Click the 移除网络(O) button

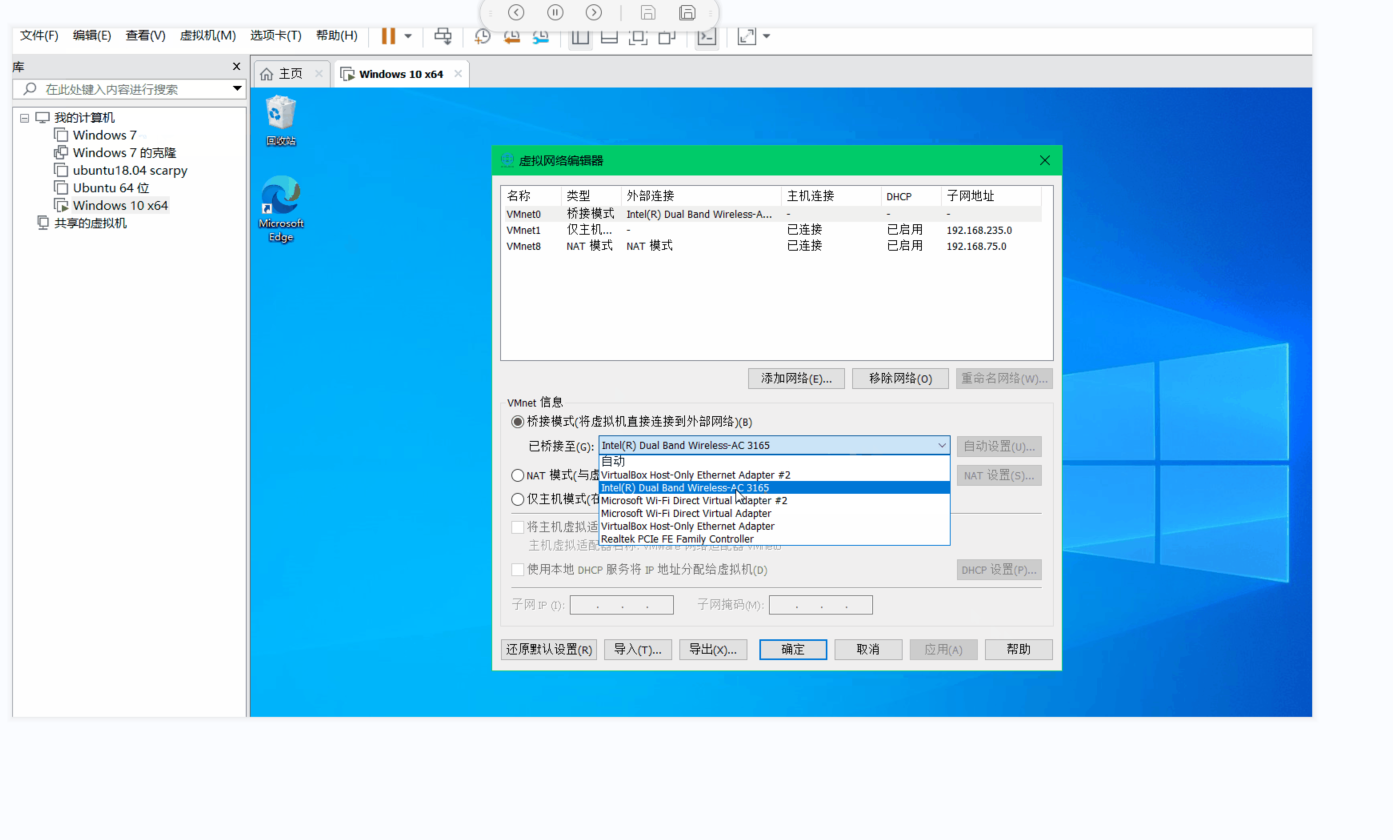pos(900,378)
